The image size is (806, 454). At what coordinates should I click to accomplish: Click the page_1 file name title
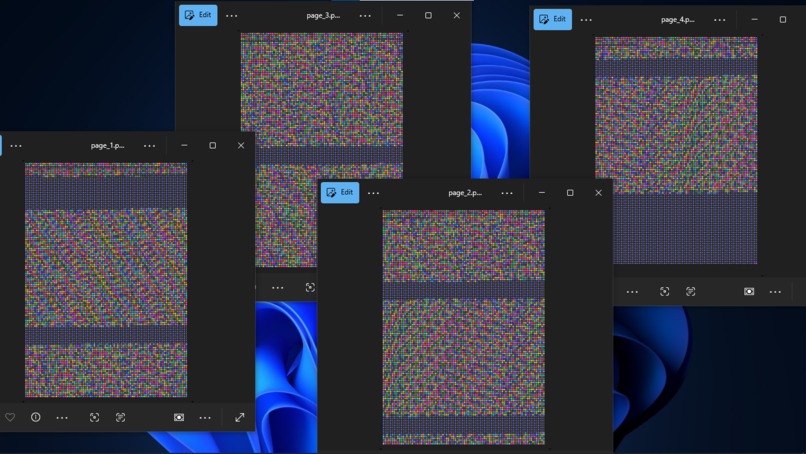[x=107, y=146]
